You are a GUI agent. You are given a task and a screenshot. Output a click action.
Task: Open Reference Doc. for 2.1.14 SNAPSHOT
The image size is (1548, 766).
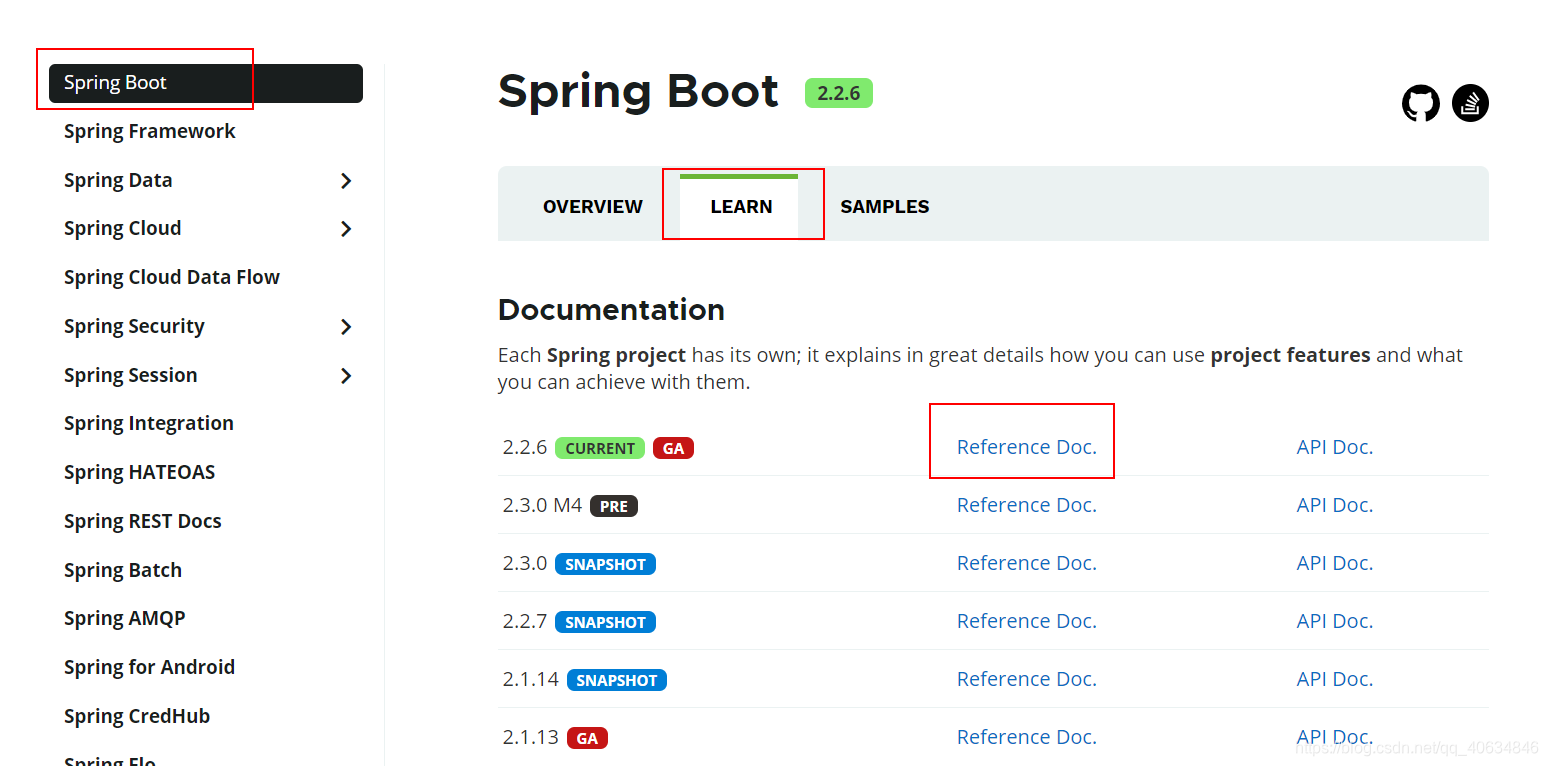[1027, 679]
